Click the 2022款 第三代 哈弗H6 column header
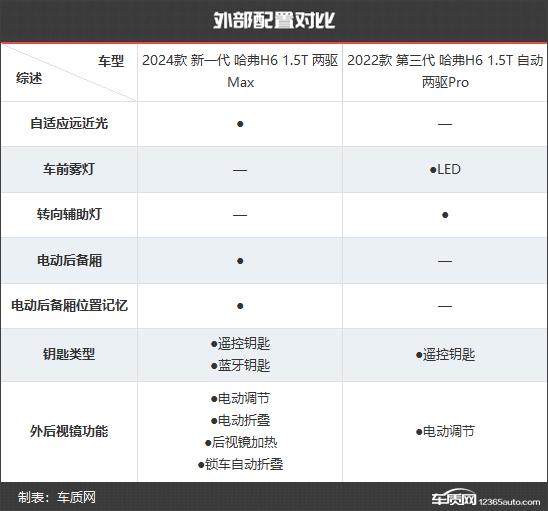Screen dimensions: 548x511 tap(445, 71)
